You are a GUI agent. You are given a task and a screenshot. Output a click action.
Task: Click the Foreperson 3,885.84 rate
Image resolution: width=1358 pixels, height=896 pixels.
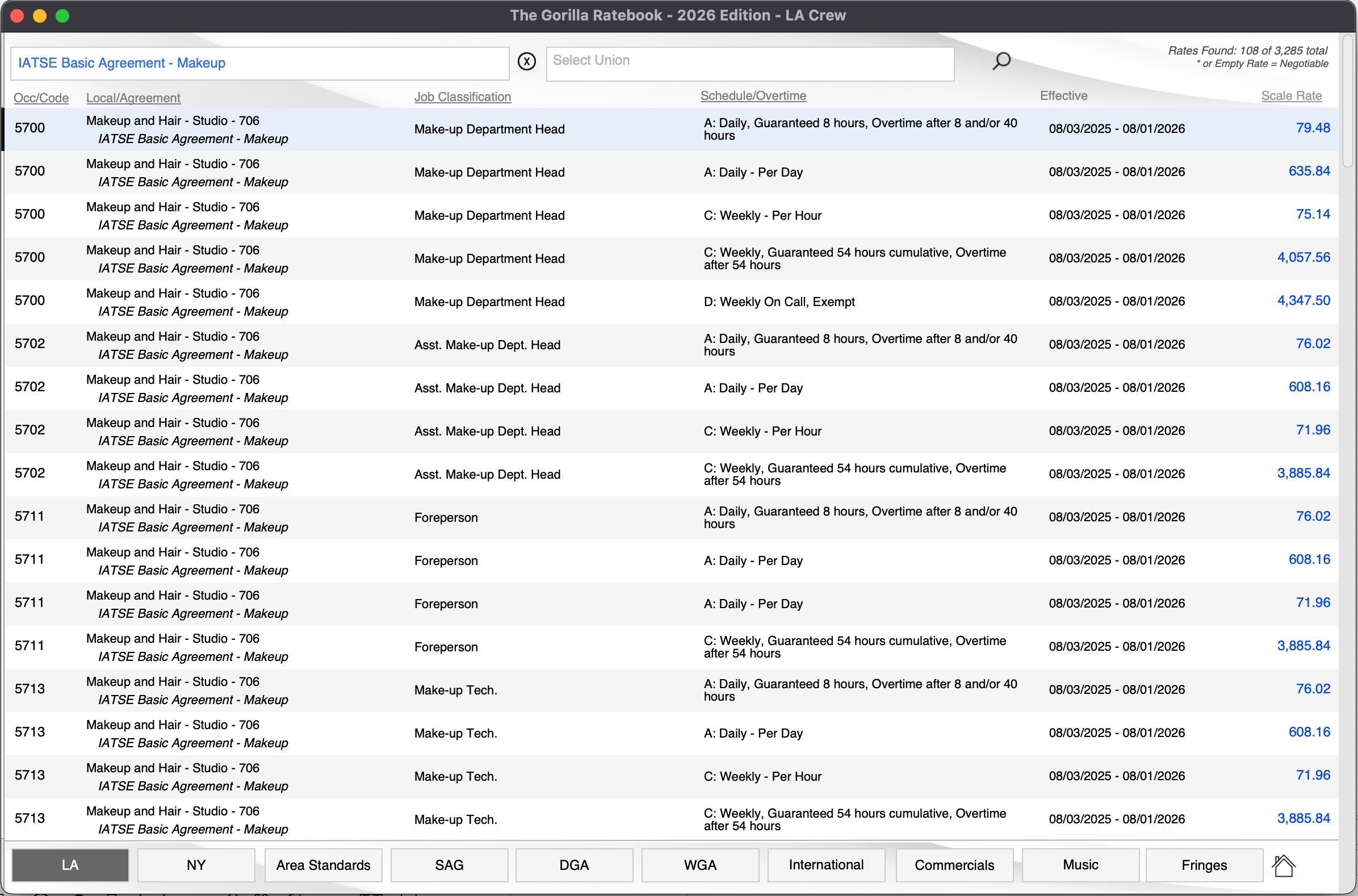[x=1303, y=646]
